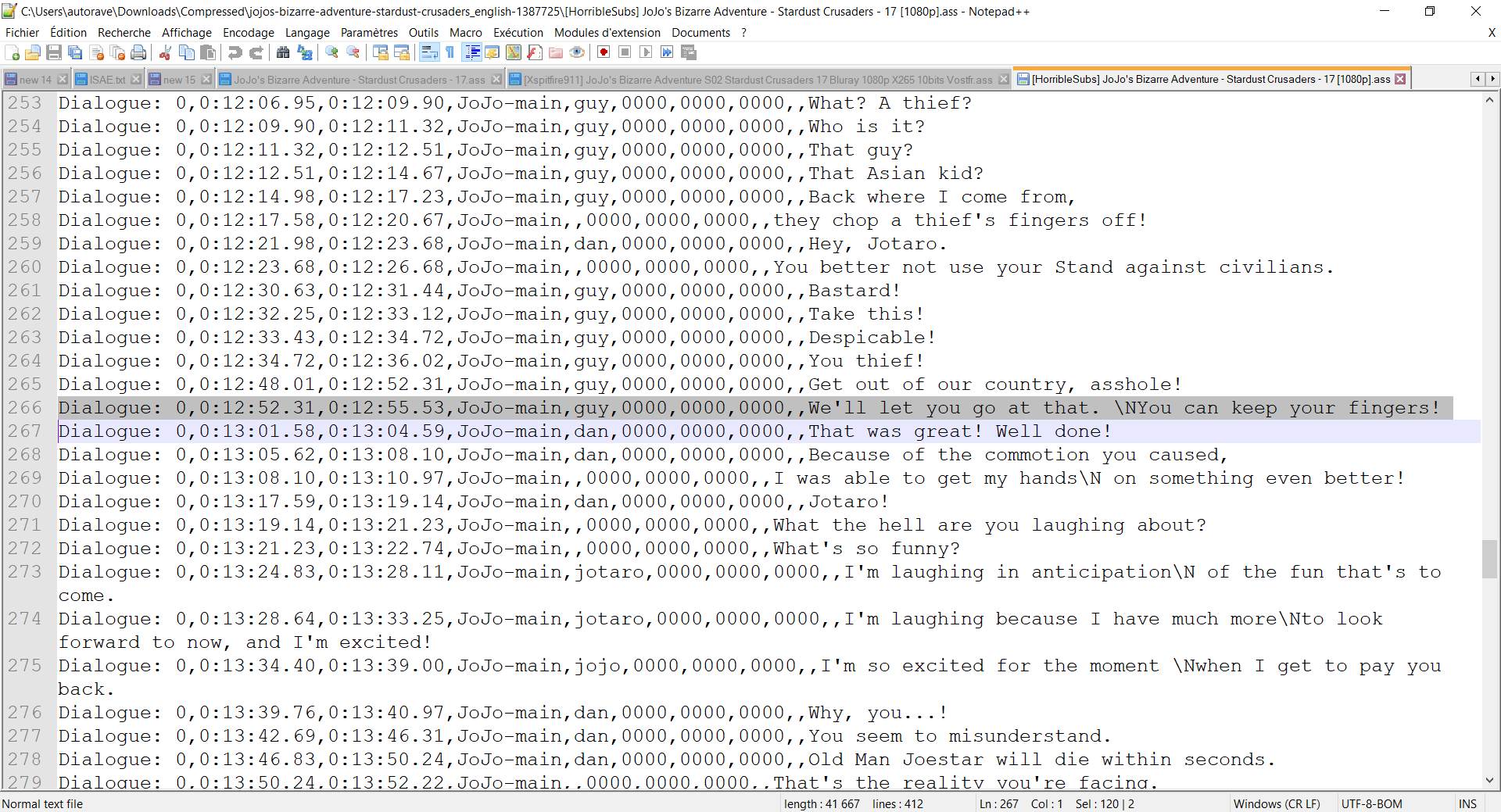Click the Stop Recording macro icon

point(625,52)
